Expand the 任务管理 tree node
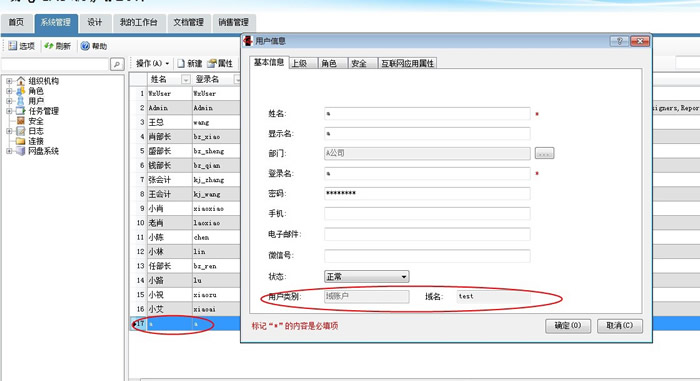The width and height of the screenshot is (700, 381). [9, 111]
